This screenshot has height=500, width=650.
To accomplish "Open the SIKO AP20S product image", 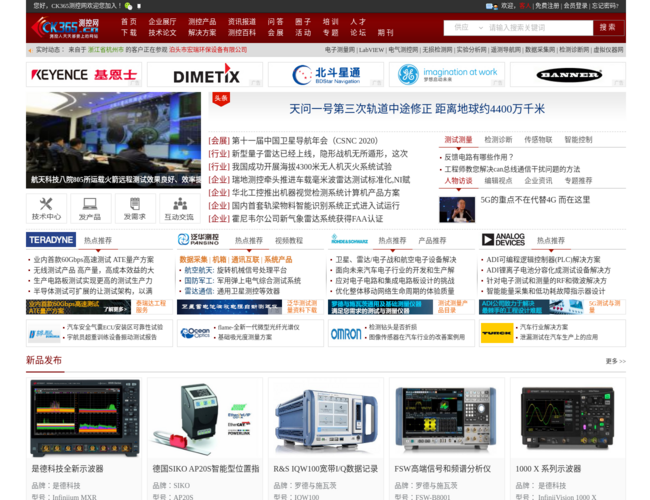I will click(x=205, y=418).
